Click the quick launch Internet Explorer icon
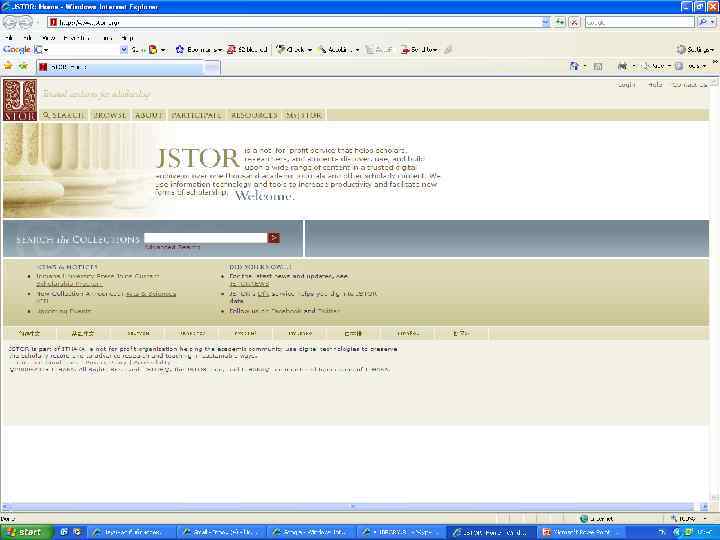Viewport: 720px width, 540px height. tap(64, 532)
